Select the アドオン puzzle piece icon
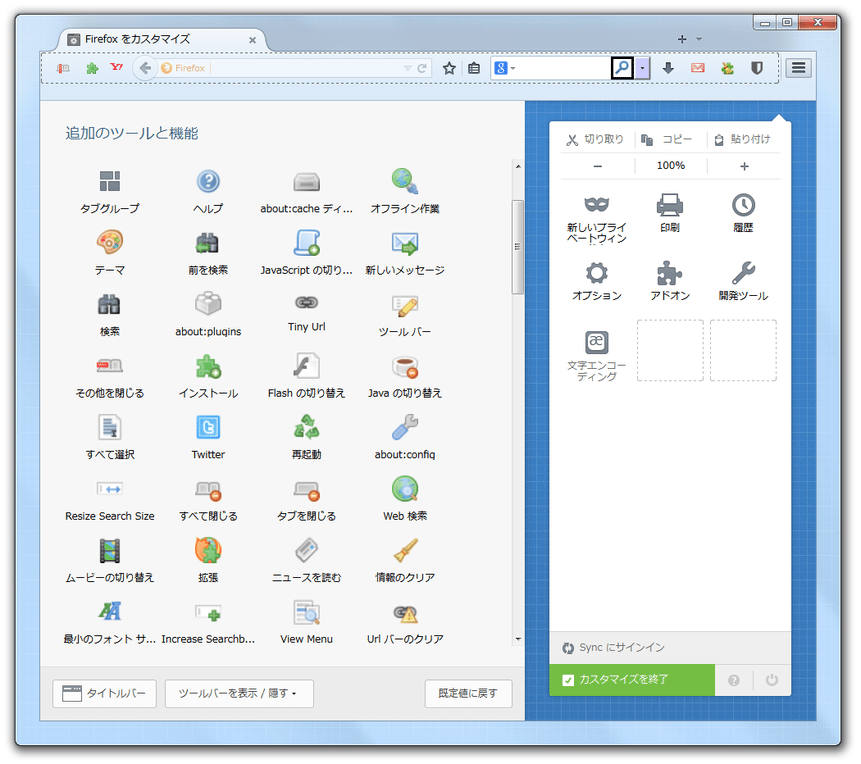The width and height of the screenshot is (861, 764). pos(670,273)
